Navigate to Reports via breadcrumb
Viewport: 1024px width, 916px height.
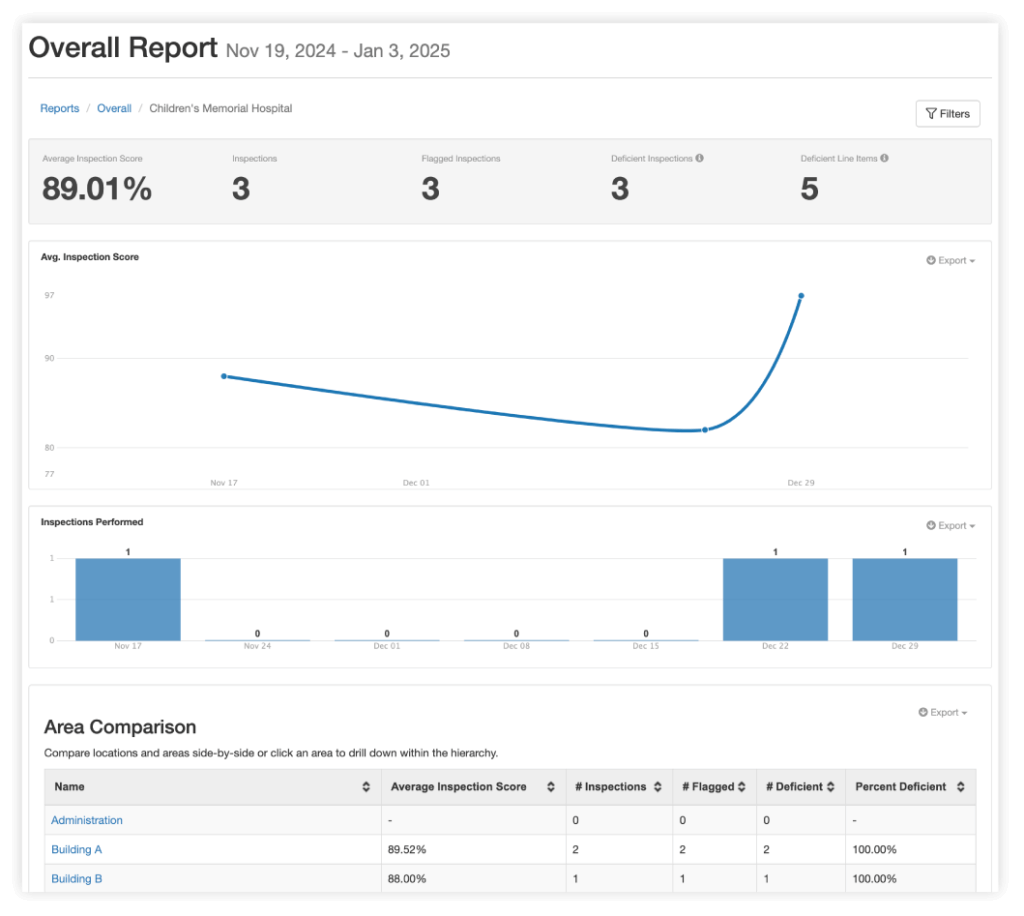(59, 108)
